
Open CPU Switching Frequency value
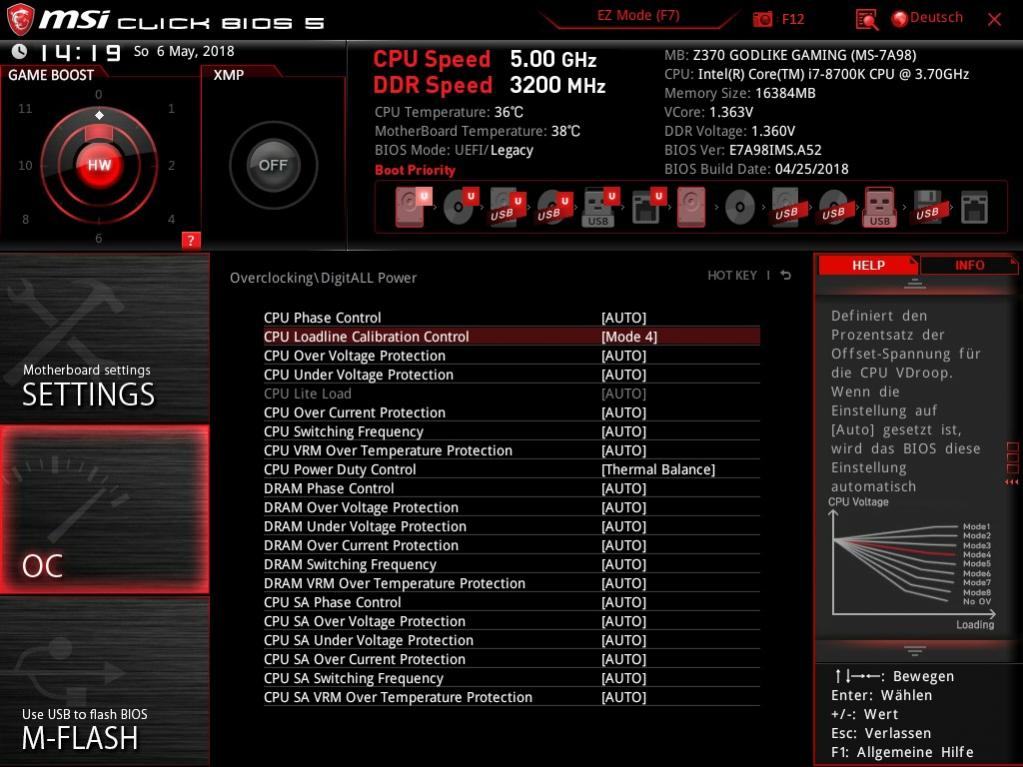tap(624, 431)
